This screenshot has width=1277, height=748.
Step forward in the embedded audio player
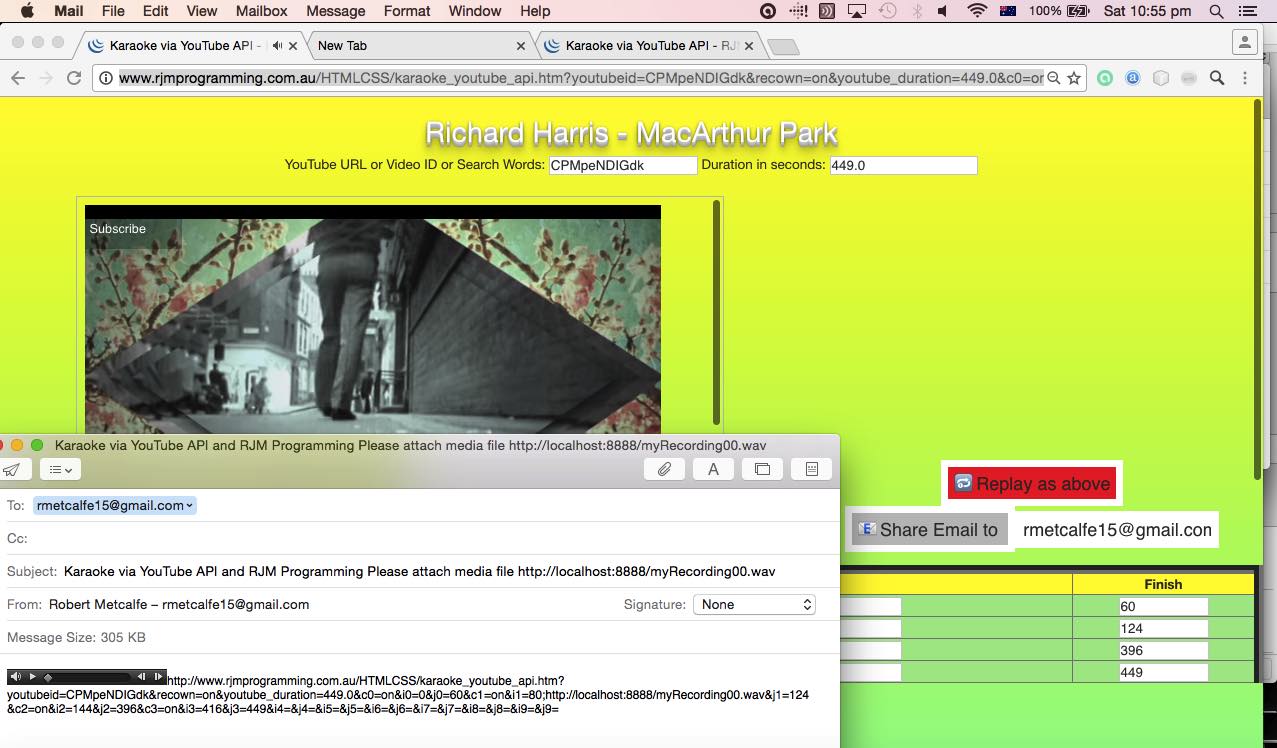158,677
